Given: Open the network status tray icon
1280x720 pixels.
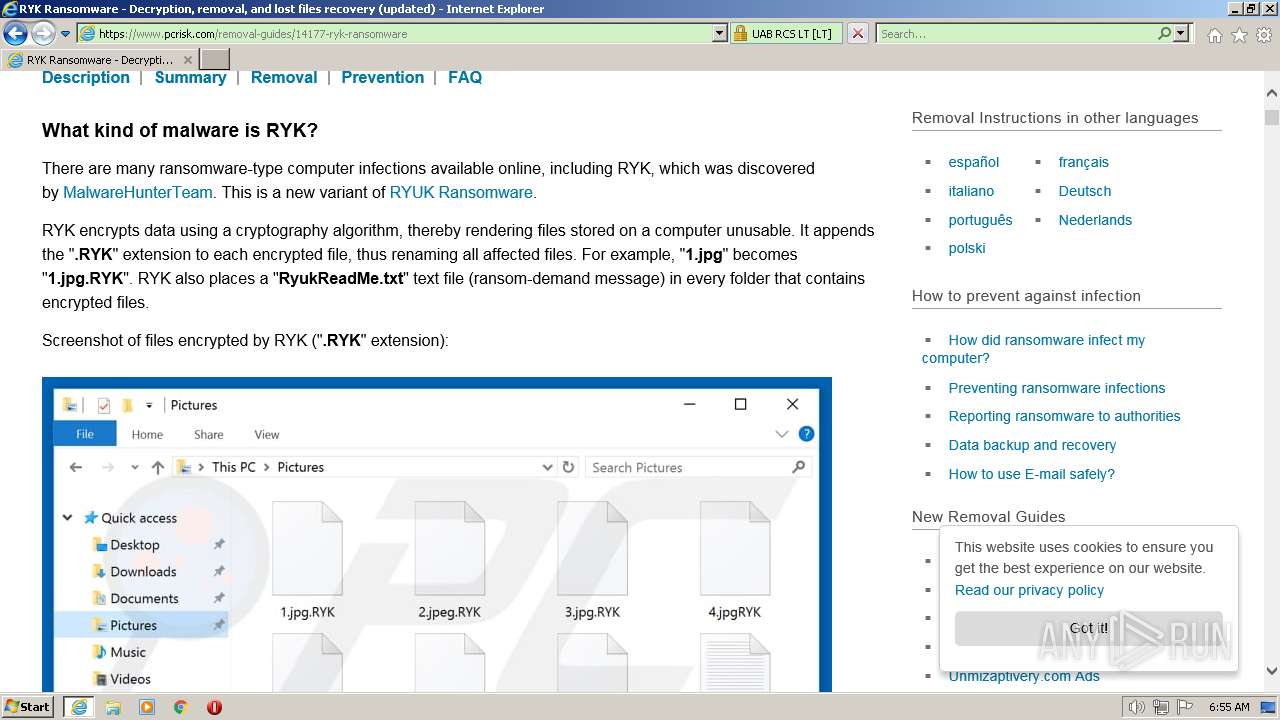Looking at the screenshot, I should pos(1161,707).
